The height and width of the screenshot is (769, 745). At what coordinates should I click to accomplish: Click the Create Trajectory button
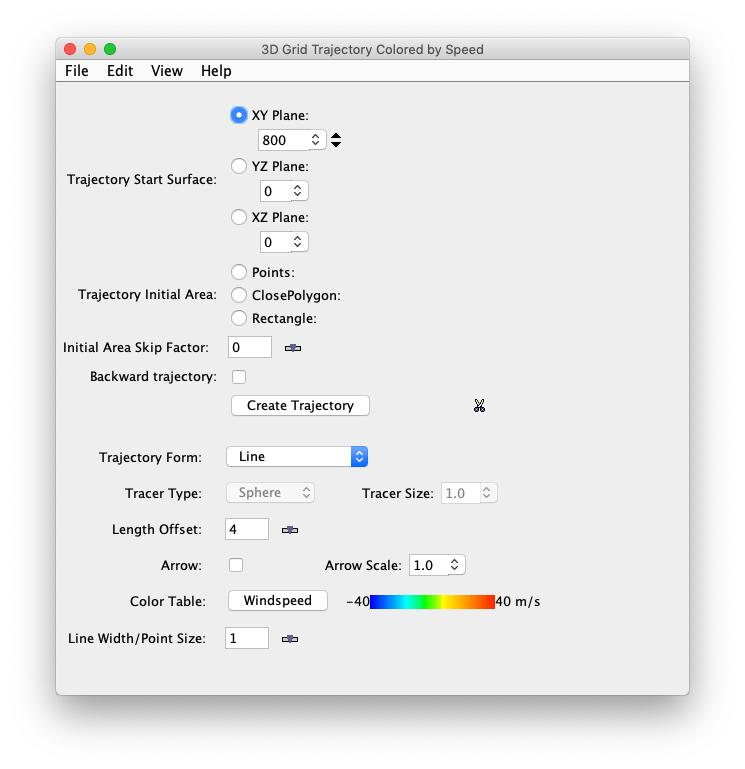click(x=300, y=405)
